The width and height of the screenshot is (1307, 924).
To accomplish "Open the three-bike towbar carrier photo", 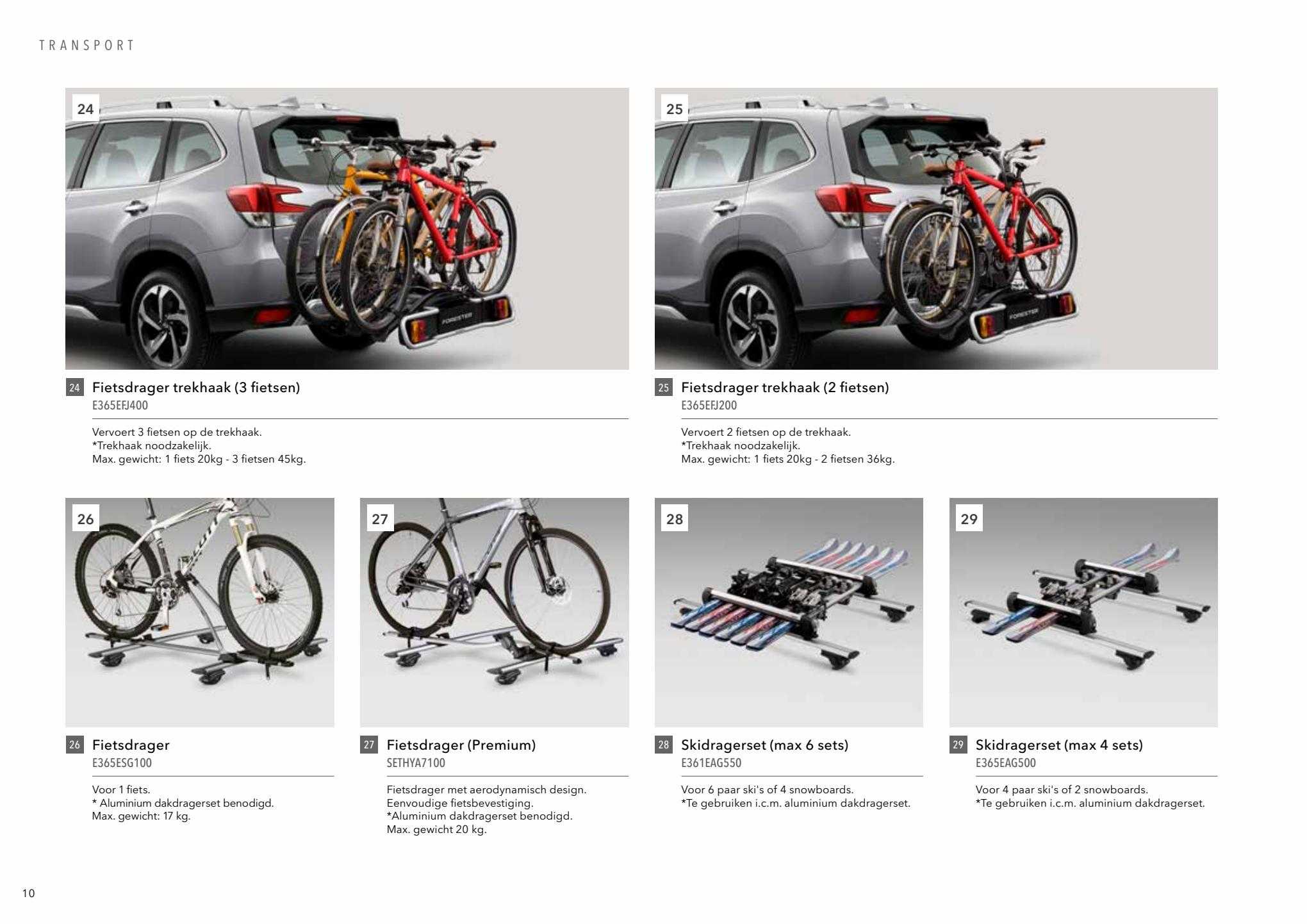I will (x=347, y=229).
